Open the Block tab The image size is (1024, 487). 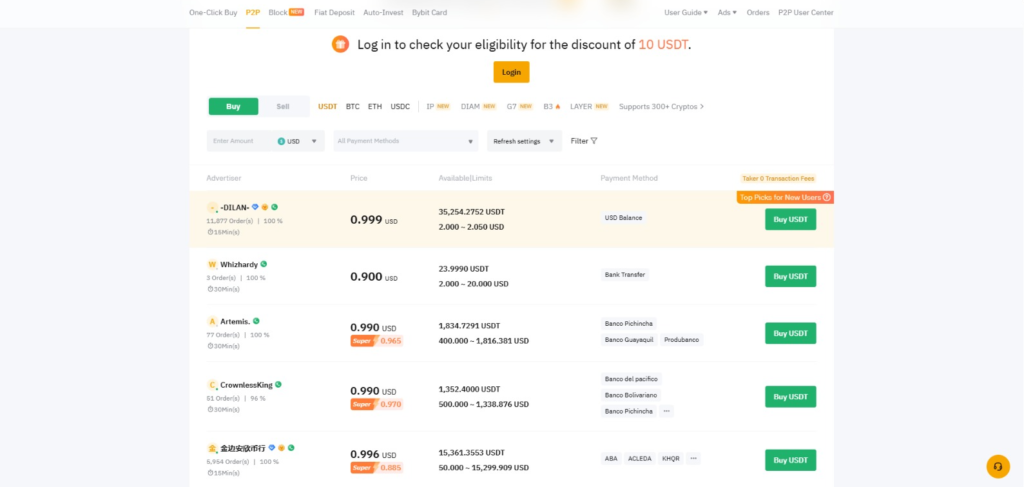click(x=286, y=12)
